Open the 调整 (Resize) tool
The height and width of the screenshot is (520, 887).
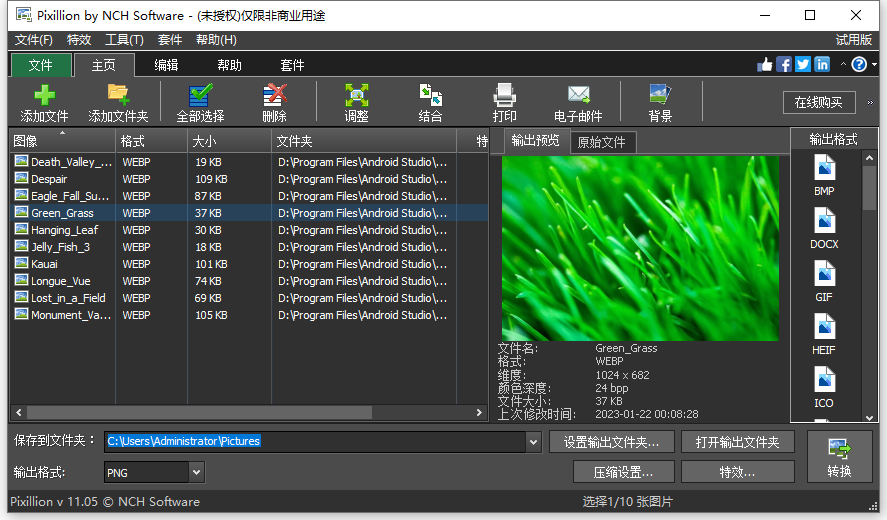tap(356, 102)
